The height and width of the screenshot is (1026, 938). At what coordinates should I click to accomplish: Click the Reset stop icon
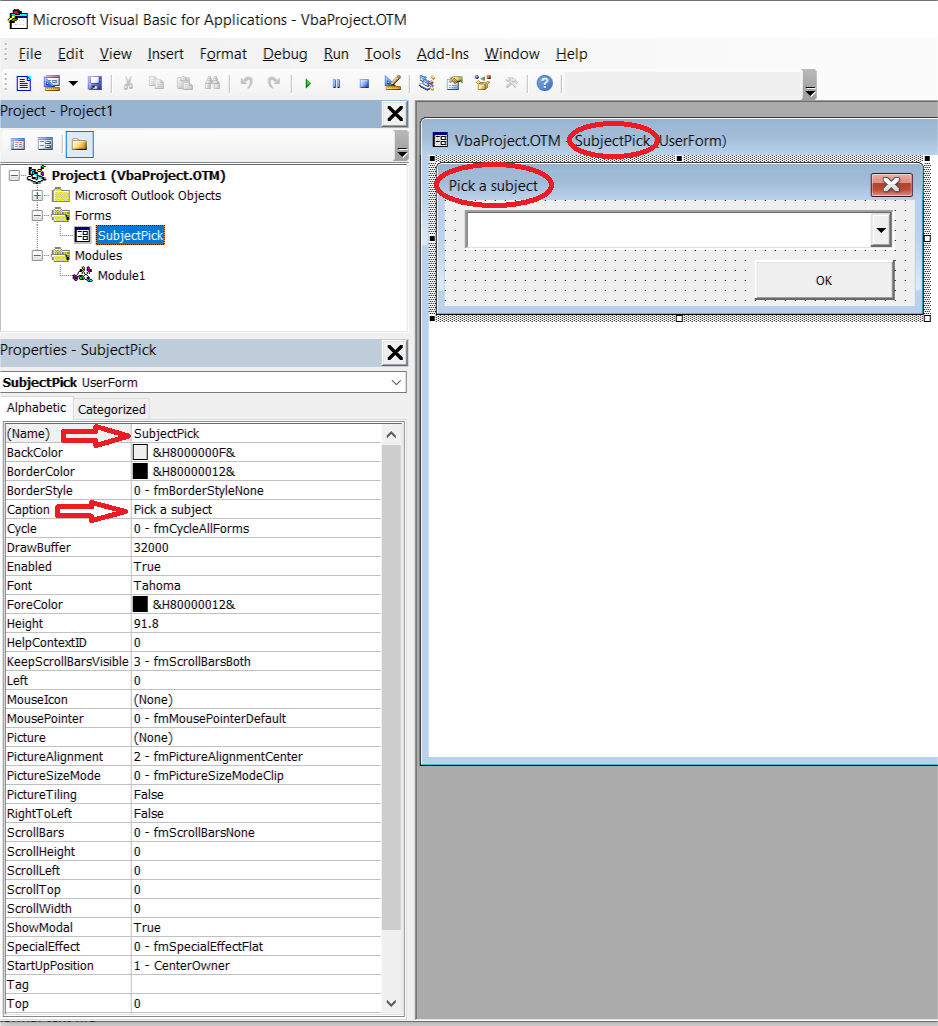364,83
